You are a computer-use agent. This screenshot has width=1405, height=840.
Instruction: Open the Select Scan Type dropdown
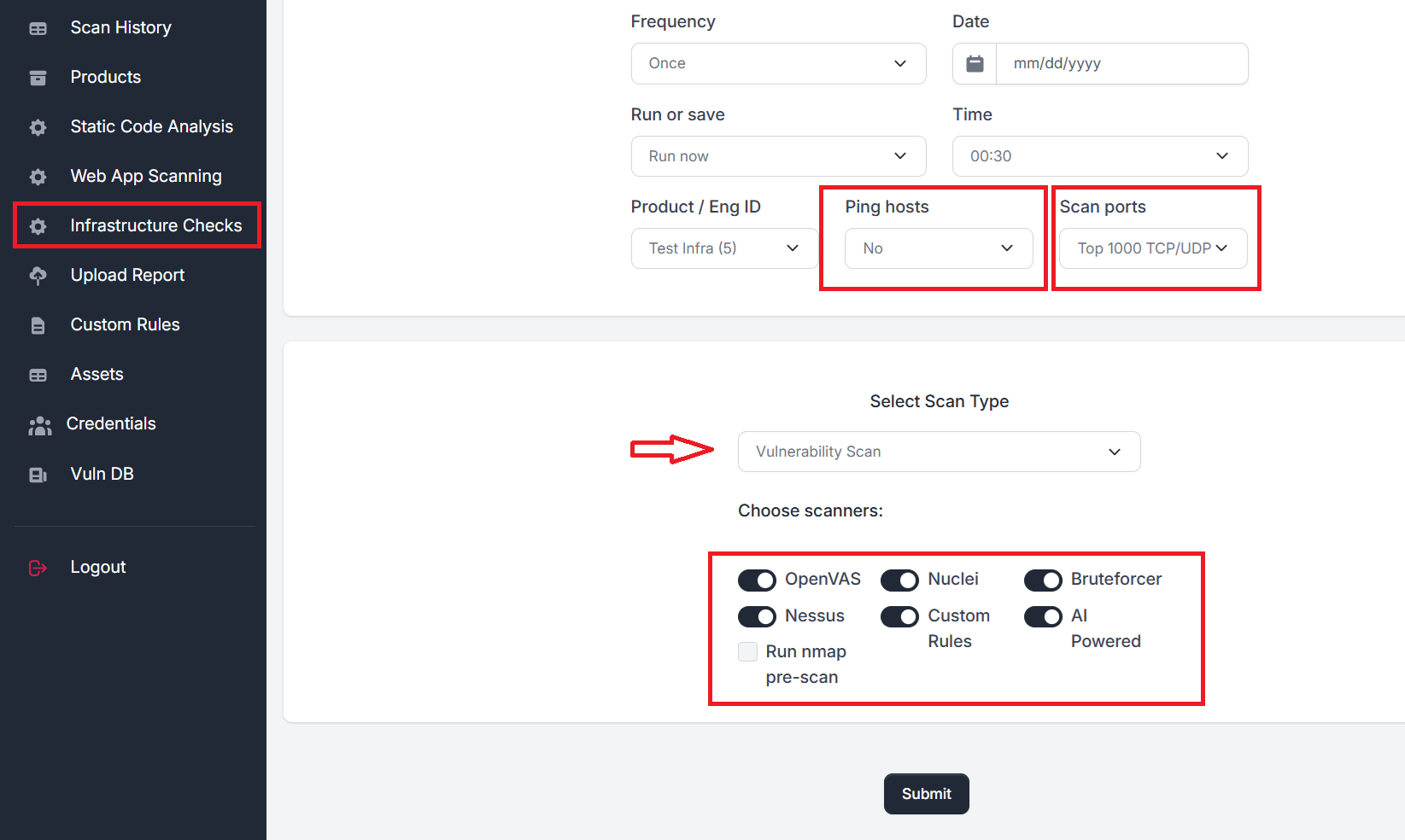click(939, 452)
